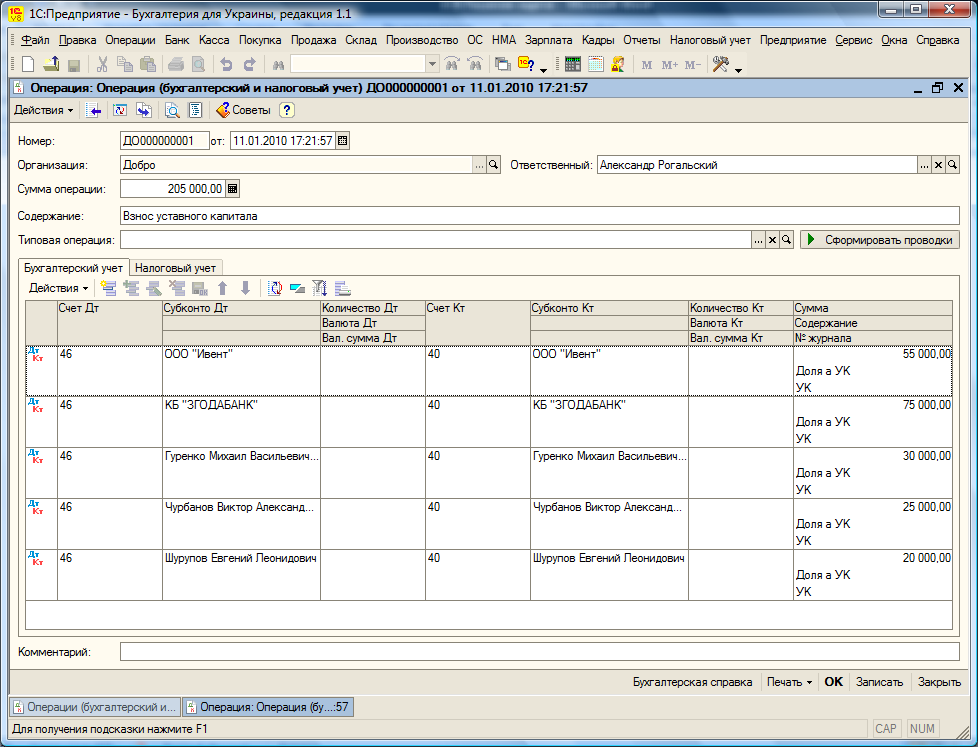This screenshot has width=978, height=747.
Task: Click into the Содержание input field
Action: click(x=540, y=216)
